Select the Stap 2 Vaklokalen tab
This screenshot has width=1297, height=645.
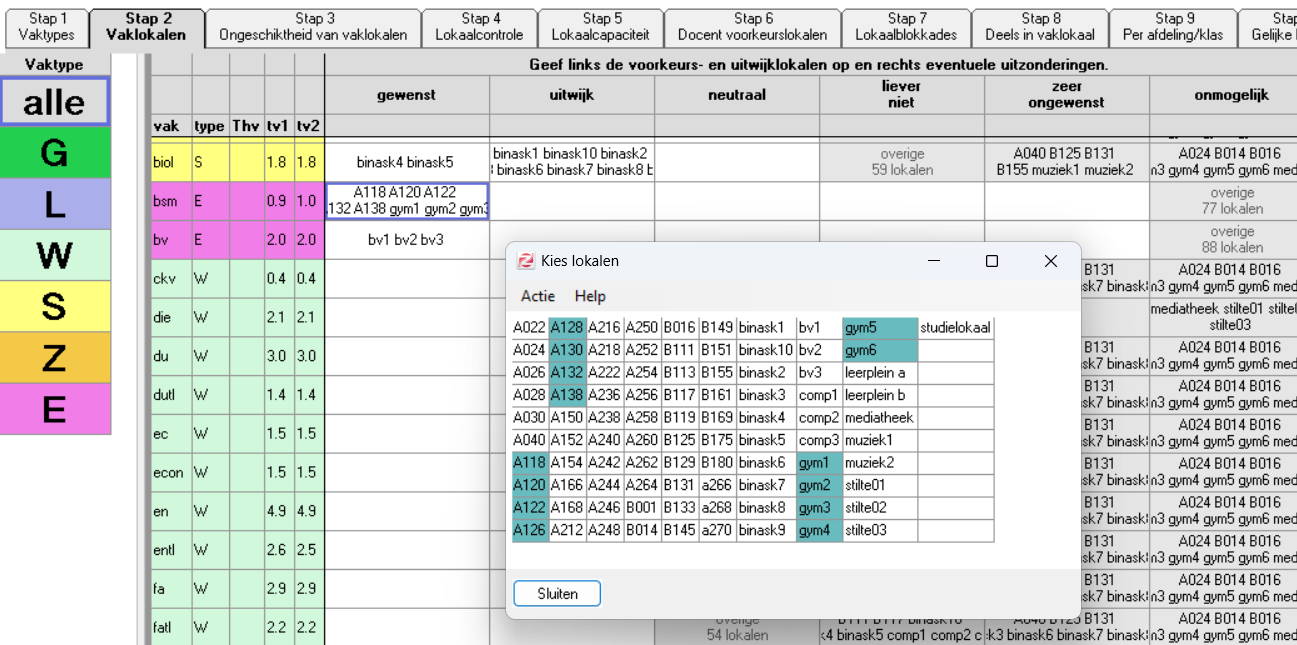point(148,27)
